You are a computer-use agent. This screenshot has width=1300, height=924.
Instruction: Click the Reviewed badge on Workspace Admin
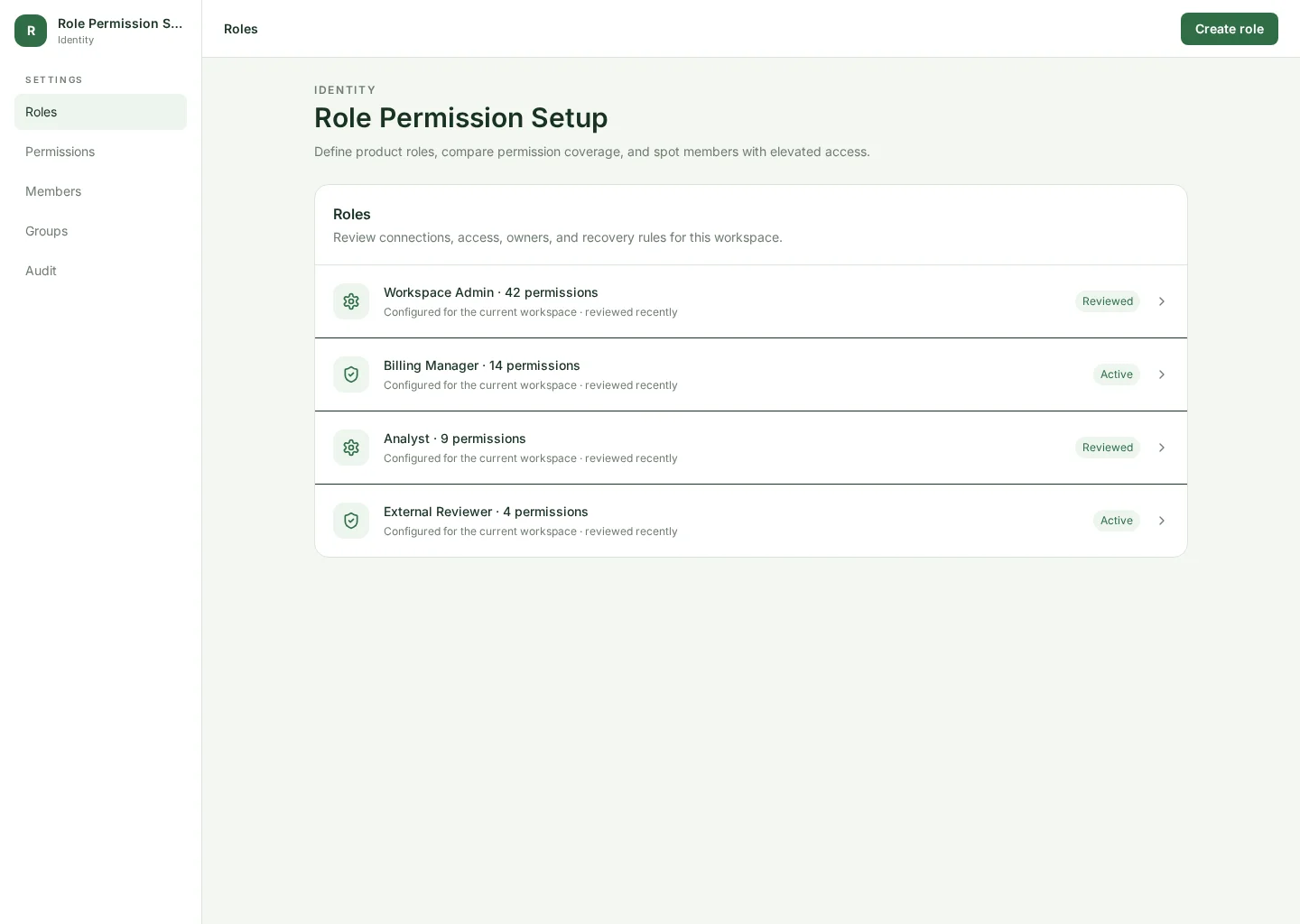pyautogui.click(x=1108, y=301)
